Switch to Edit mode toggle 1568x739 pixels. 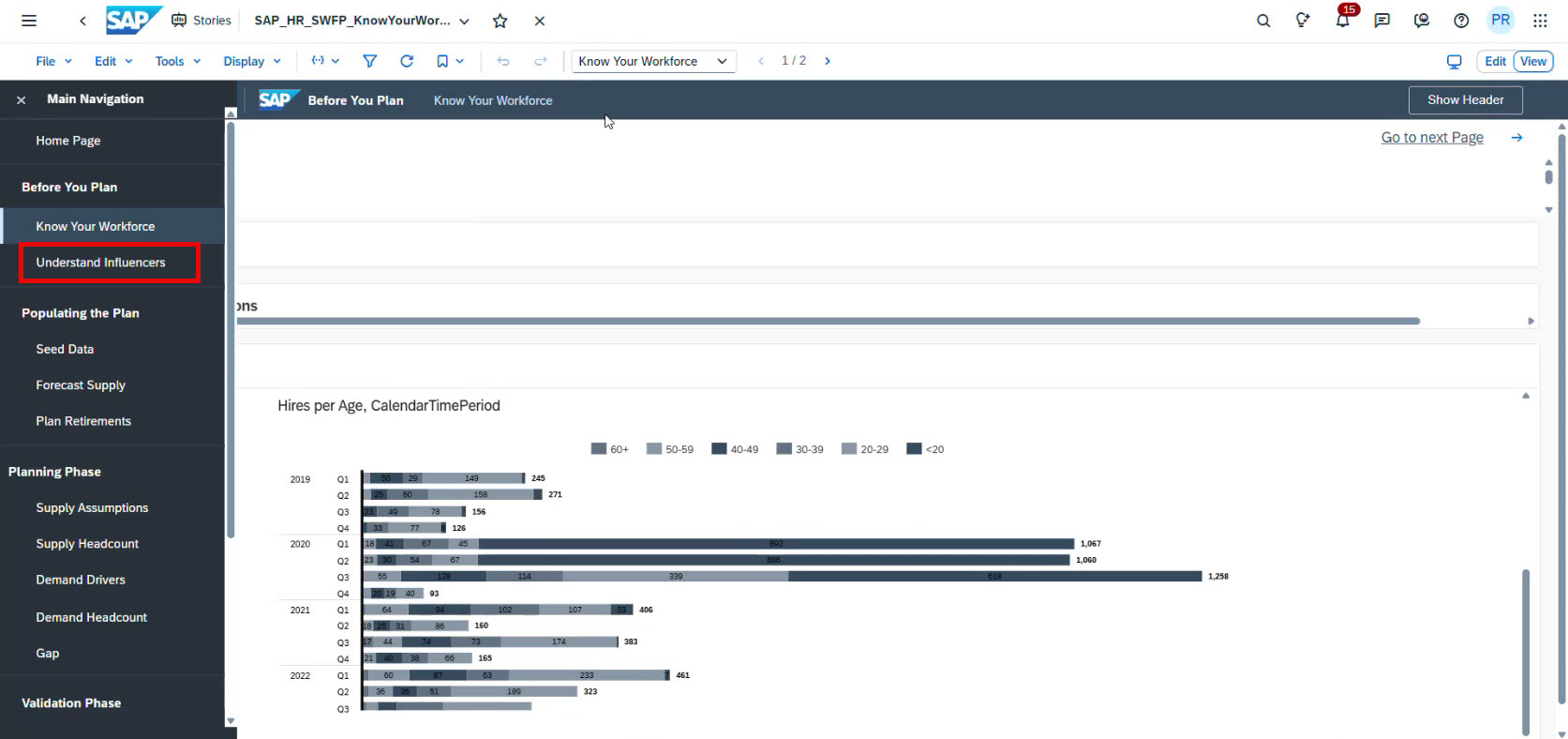point(1496,61)
